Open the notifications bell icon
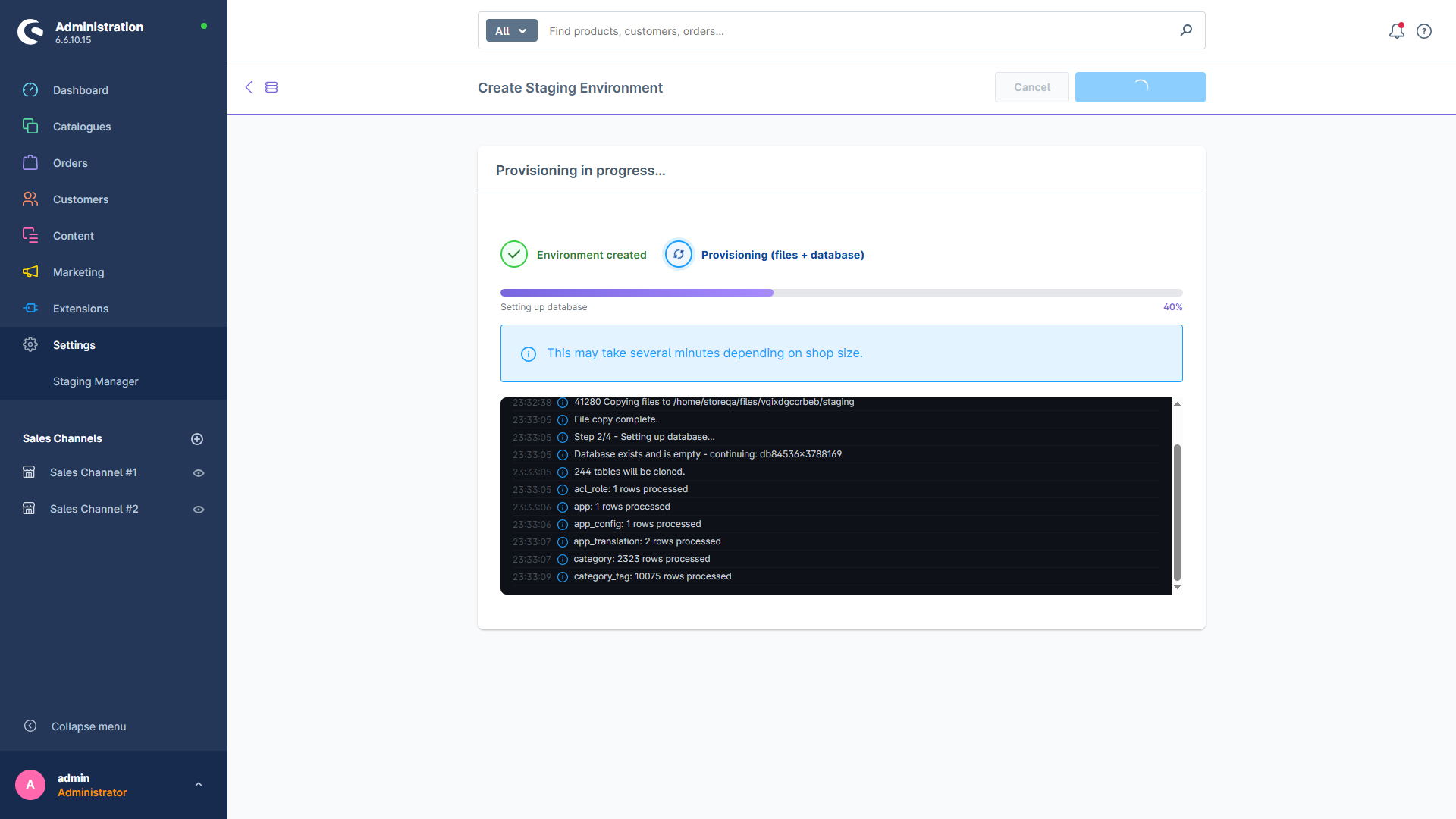This screenshot has height=819, width=1456. point(1396,31)
